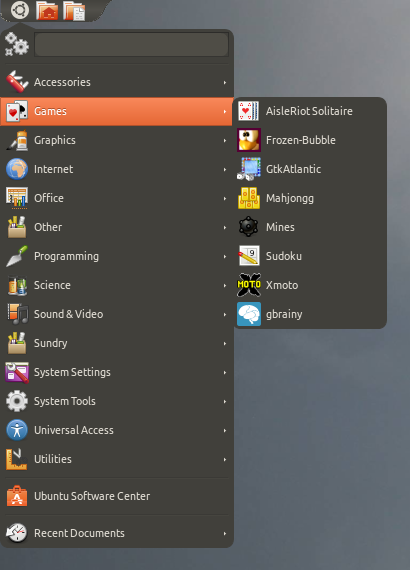Click the GtkAtlantic label text
Image resolution: width=410 pixels, height=570 pixels.
click(x=293, y=169)
